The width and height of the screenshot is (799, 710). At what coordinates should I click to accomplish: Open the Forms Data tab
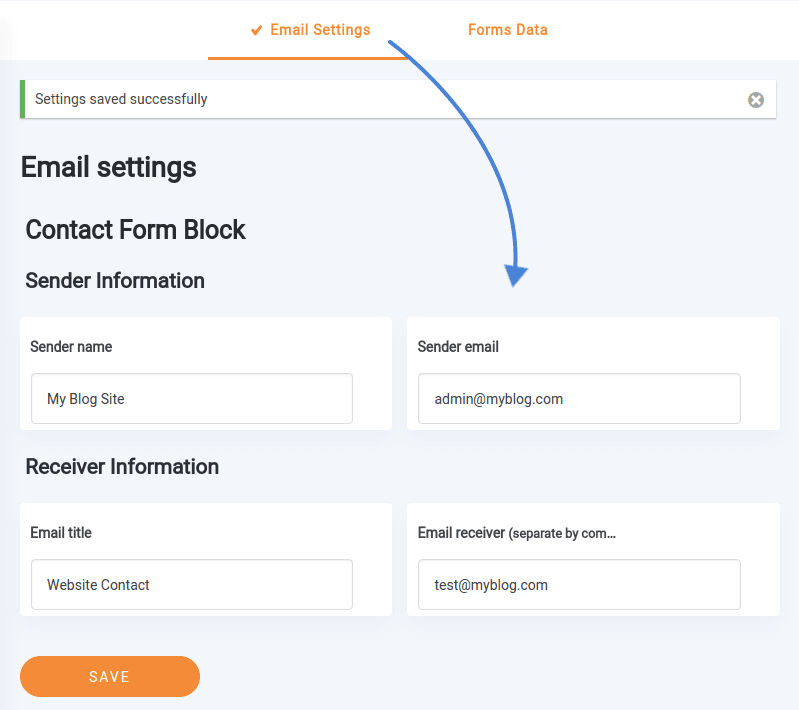(x=508, y=30)
